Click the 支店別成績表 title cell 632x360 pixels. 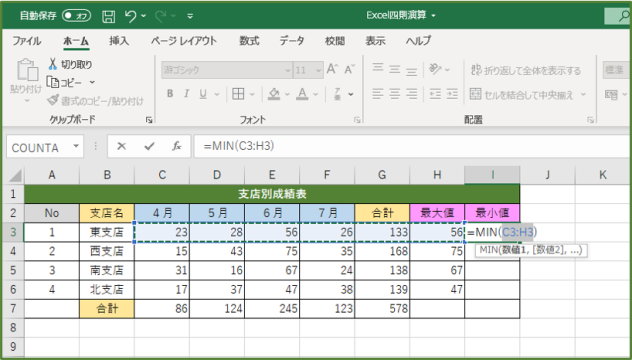tap(272, 194)
